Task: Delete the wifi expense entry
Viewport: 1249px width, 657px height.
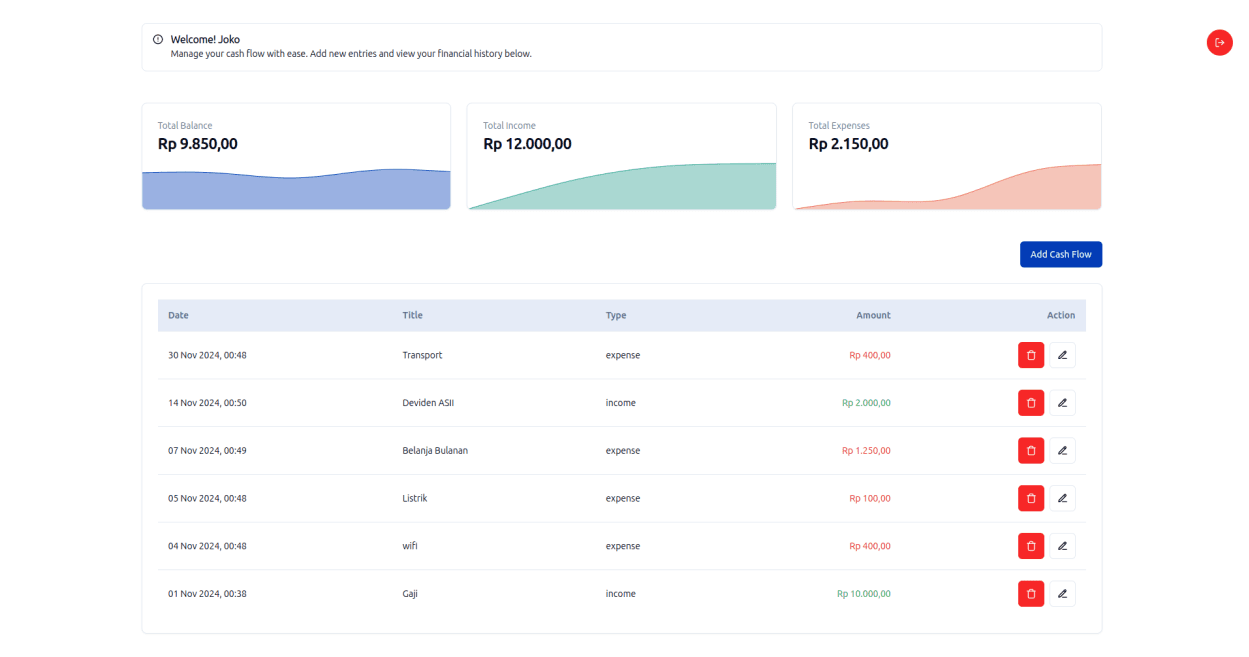Action: [1031, 546]
